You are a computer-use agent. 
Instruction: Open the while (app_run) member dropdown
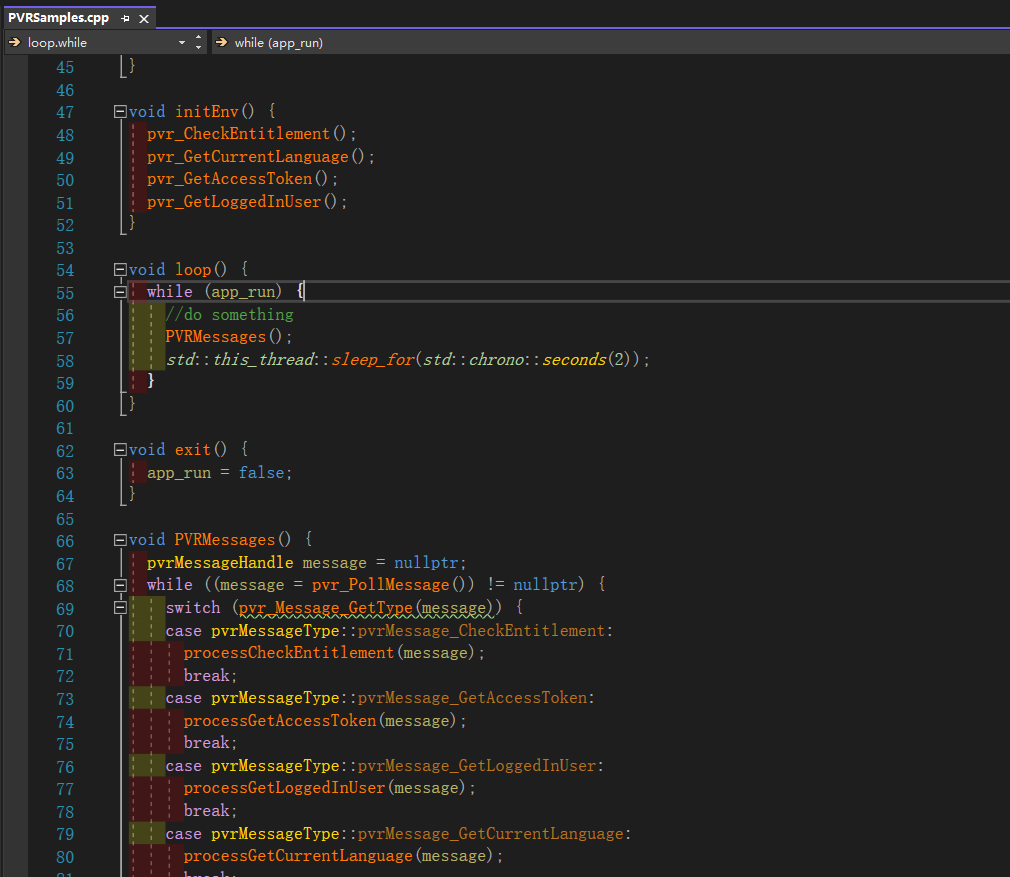click(611, 42)
